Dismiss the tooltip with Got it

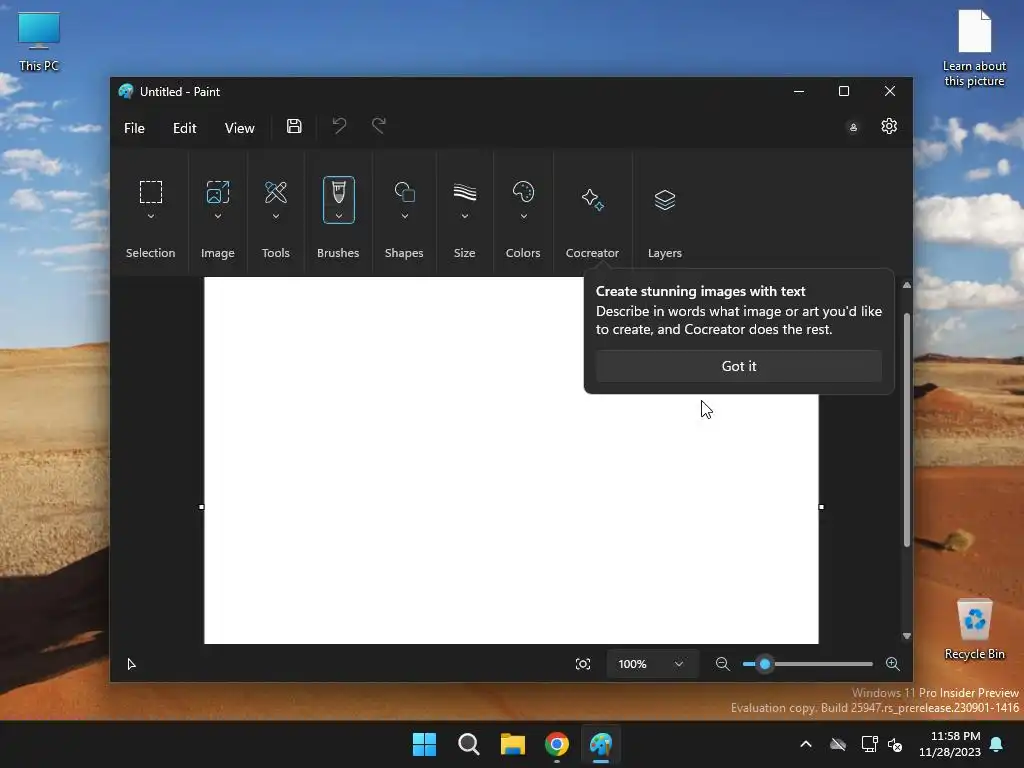click(739, 366)
